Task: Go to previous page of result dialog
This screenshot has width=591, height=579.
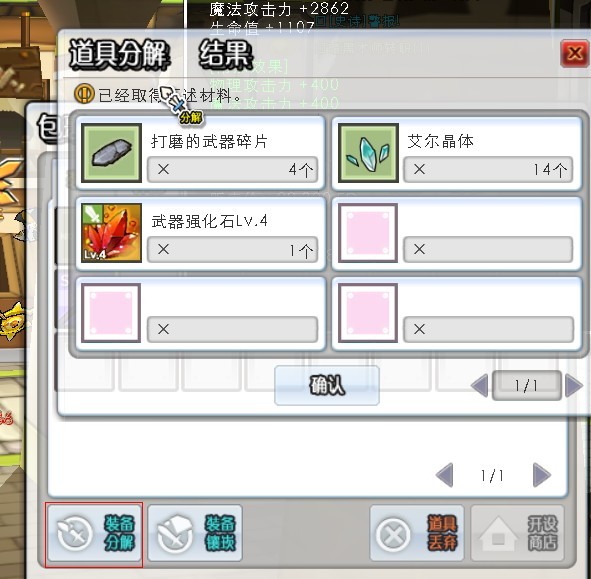Action: (x=480, y=385)
